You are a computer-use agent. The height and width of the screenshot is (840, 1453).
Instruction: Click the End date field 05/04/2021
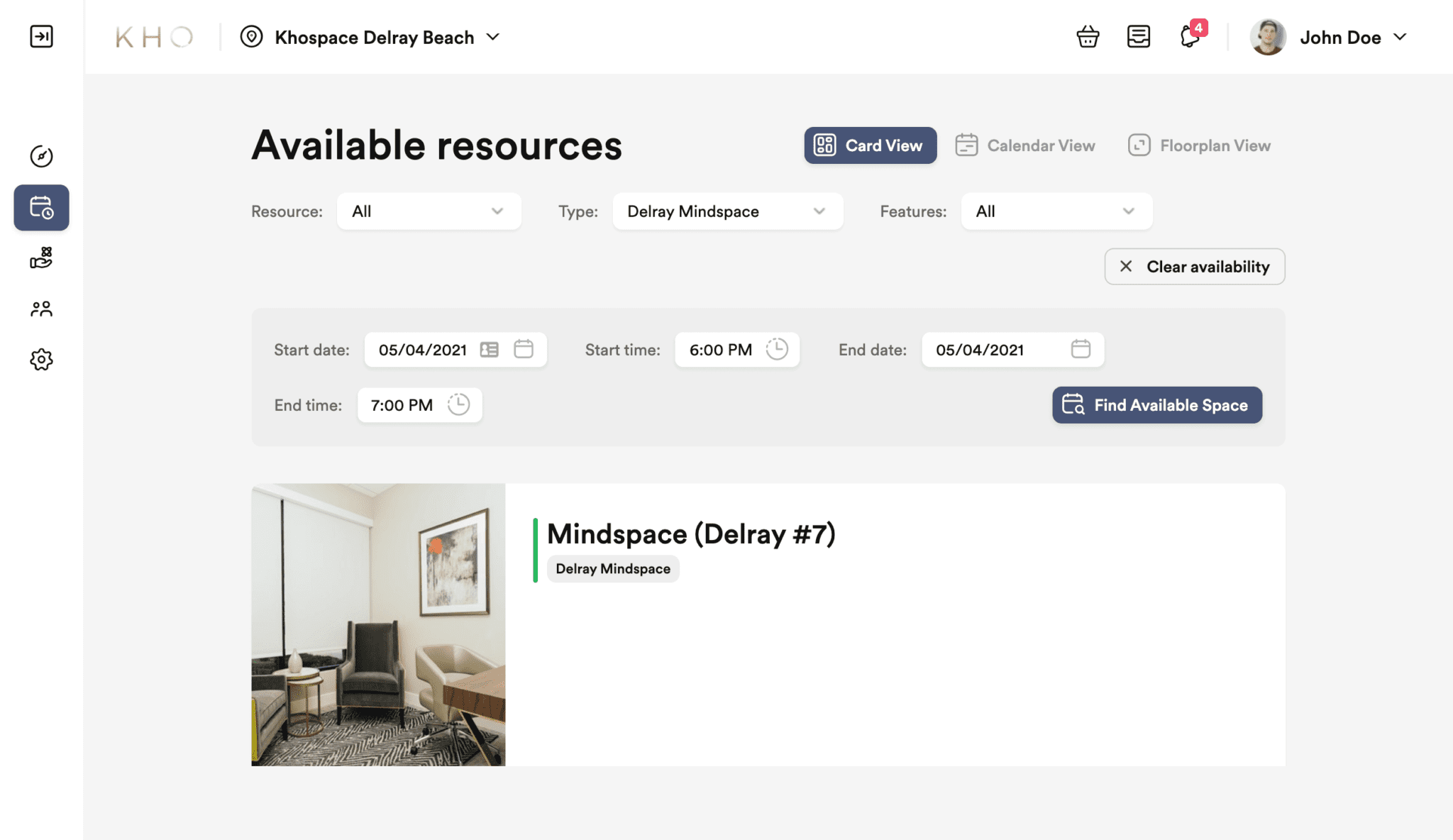[1012, 350]
